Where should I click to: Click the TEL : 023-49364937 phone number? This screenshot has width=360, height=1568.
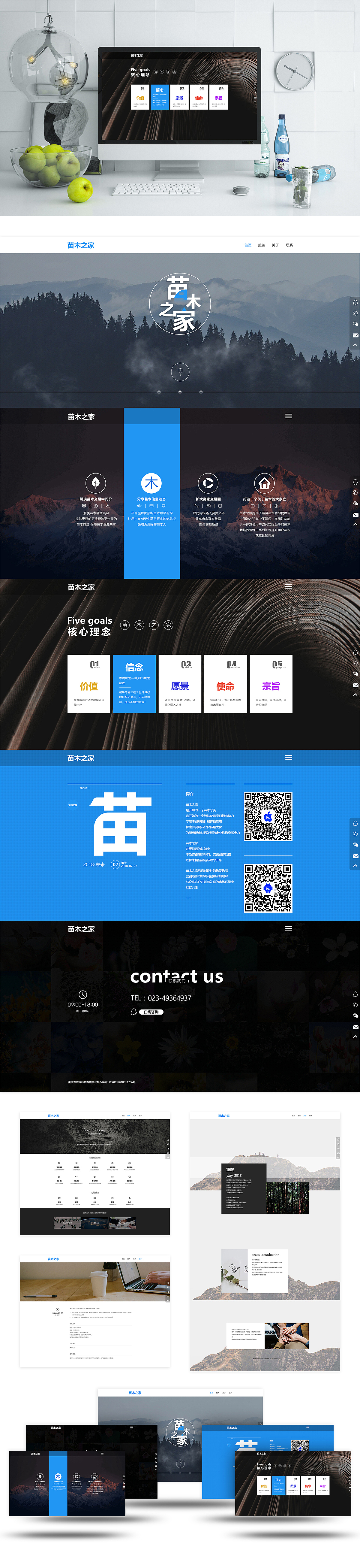pyautogui.click(x=161, y=998)
